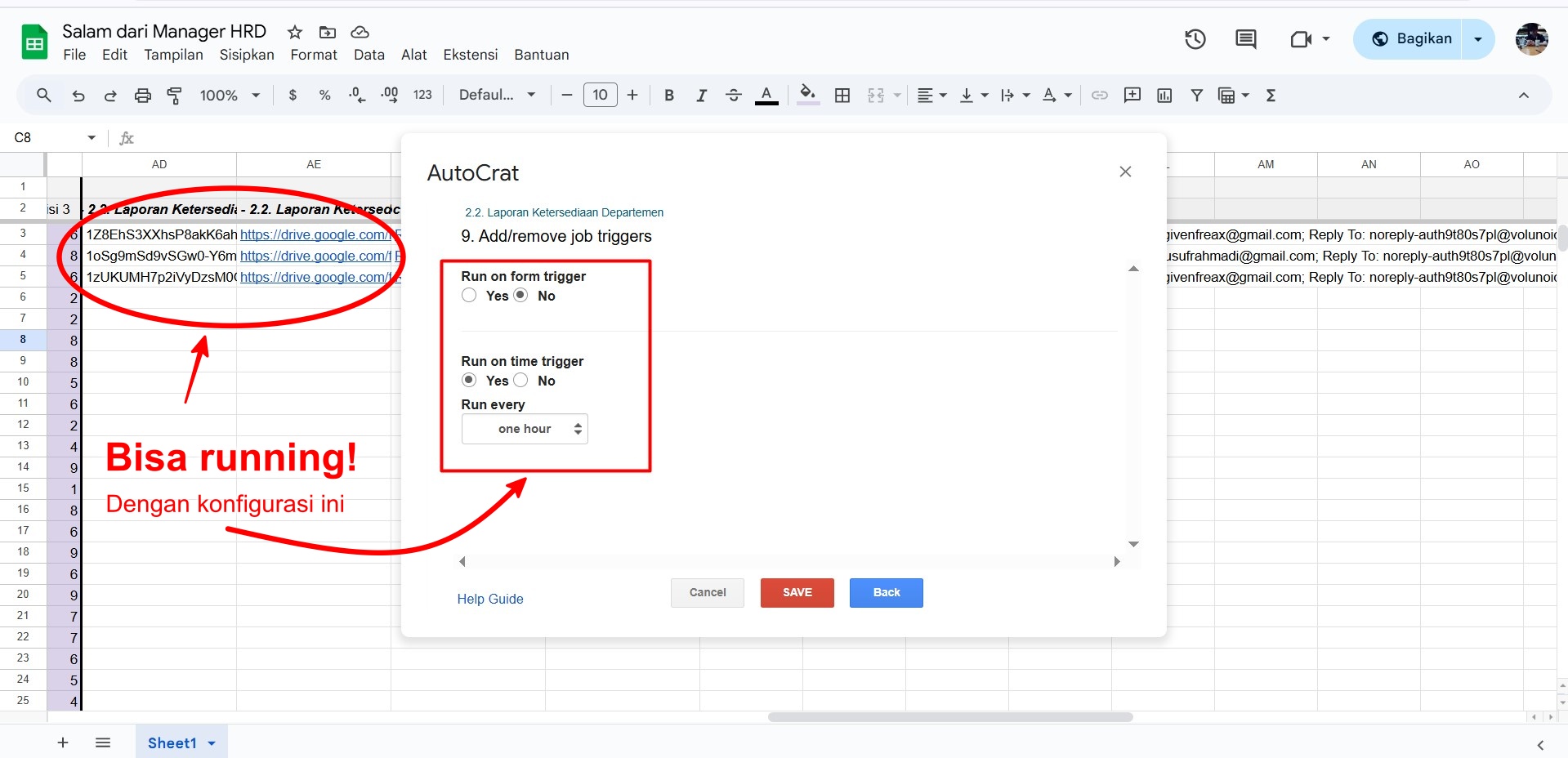Select Yes for Run on form trigger
Viewport: 1568px width, 758px height.
coord(469,295)
